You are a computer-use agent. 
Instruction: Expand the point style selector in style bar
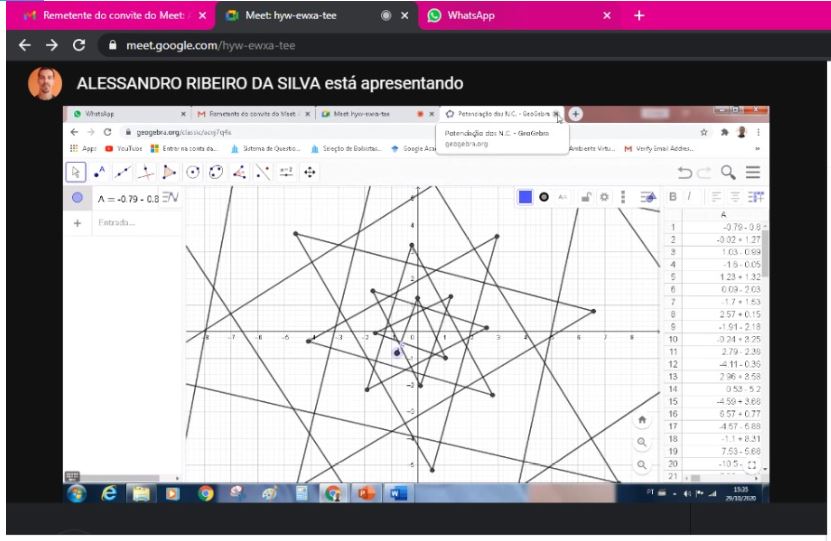[x=544, y=197]
